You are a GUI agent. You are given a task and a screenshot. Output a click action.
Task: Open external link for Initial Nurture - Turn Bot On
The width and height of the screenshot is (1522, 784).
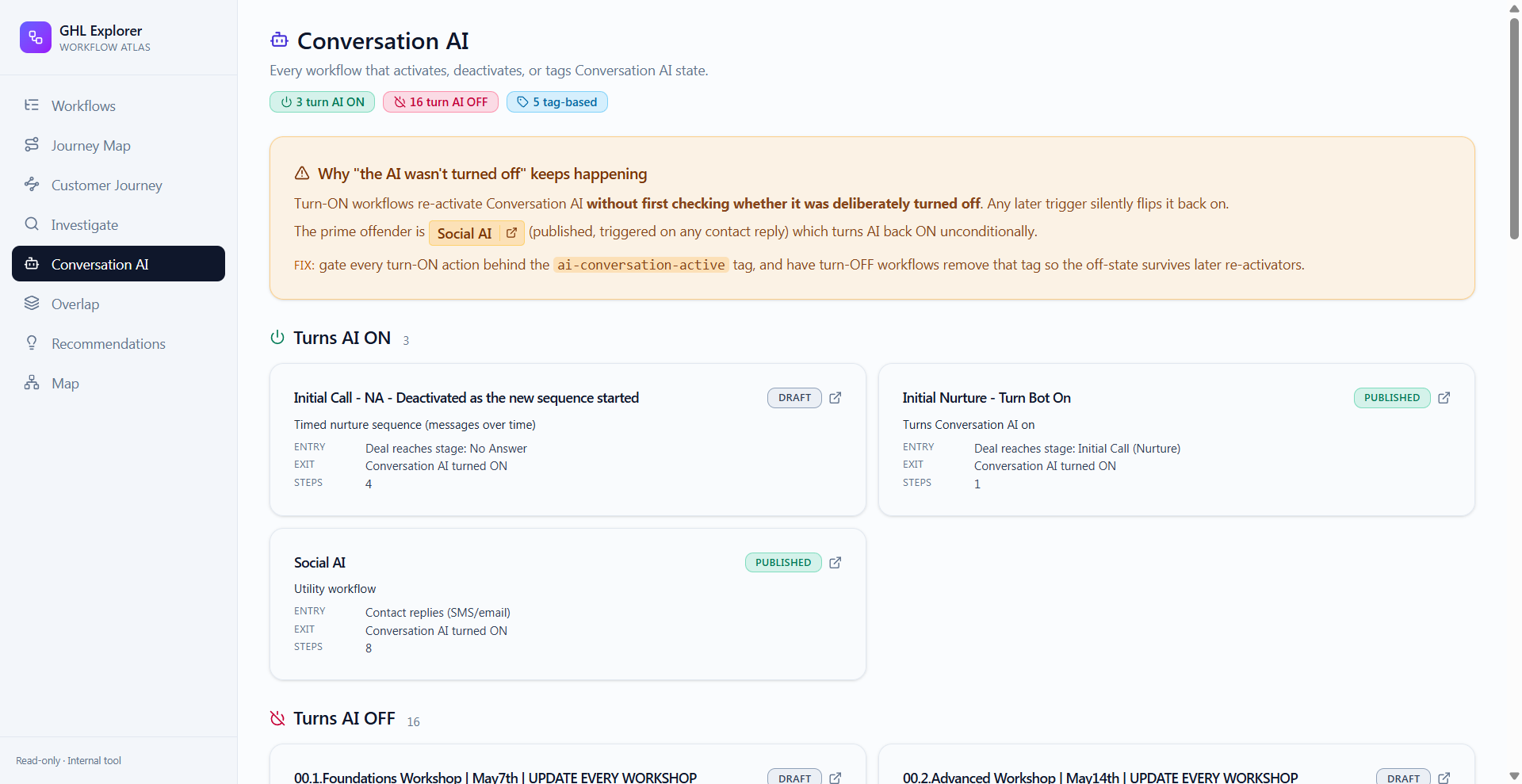pos(1444,398)
